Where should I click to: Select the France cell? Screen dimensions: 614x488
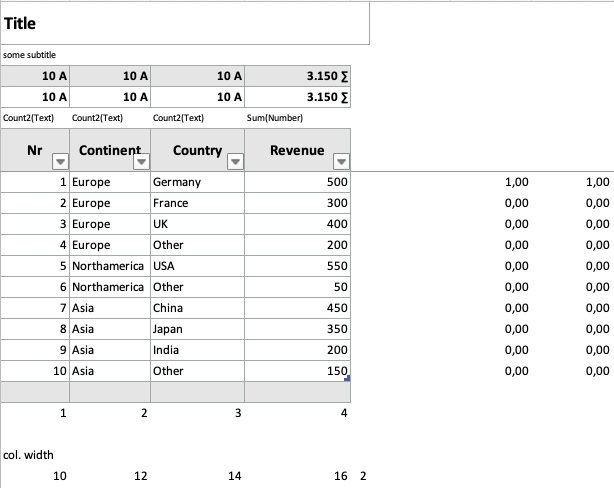(x=197, y=203)
